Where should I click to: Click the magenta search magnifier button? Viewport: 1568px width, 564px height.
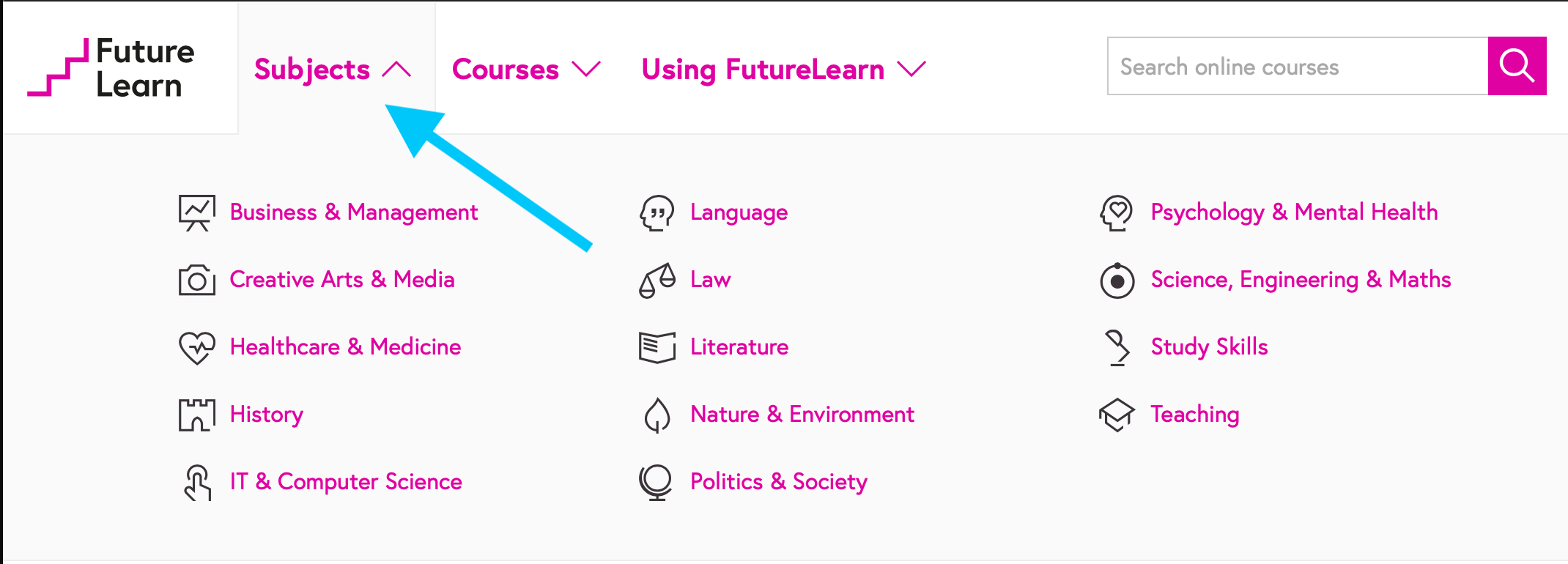pos(1517,67)
